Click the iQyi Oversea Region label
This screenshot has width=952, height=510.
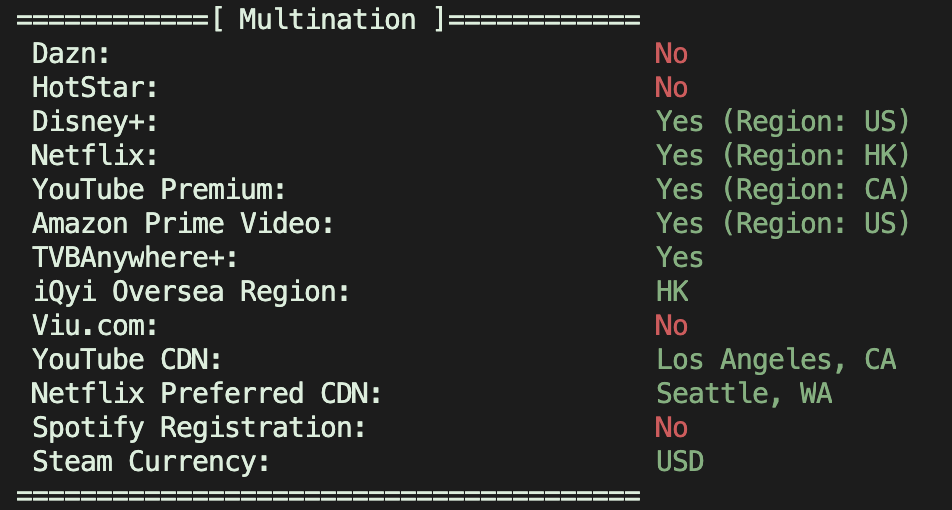coord(191,292)
